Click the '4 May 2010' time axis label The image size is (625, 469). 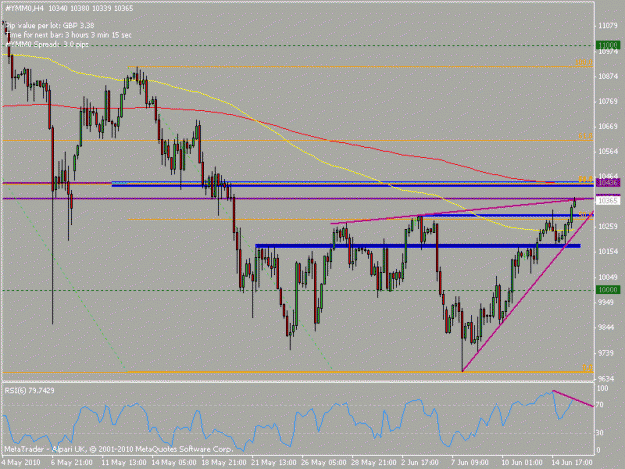21,462
